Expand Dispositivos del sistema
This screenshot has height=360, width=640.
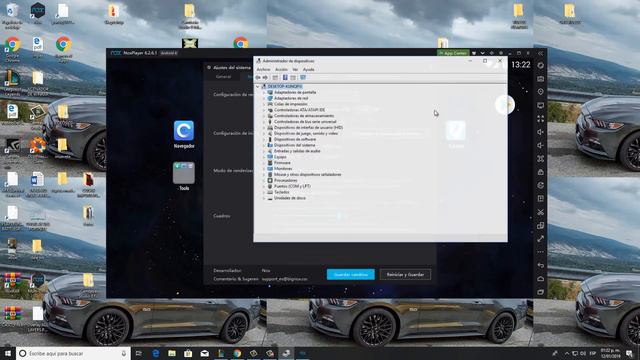(x=264, y=145)
